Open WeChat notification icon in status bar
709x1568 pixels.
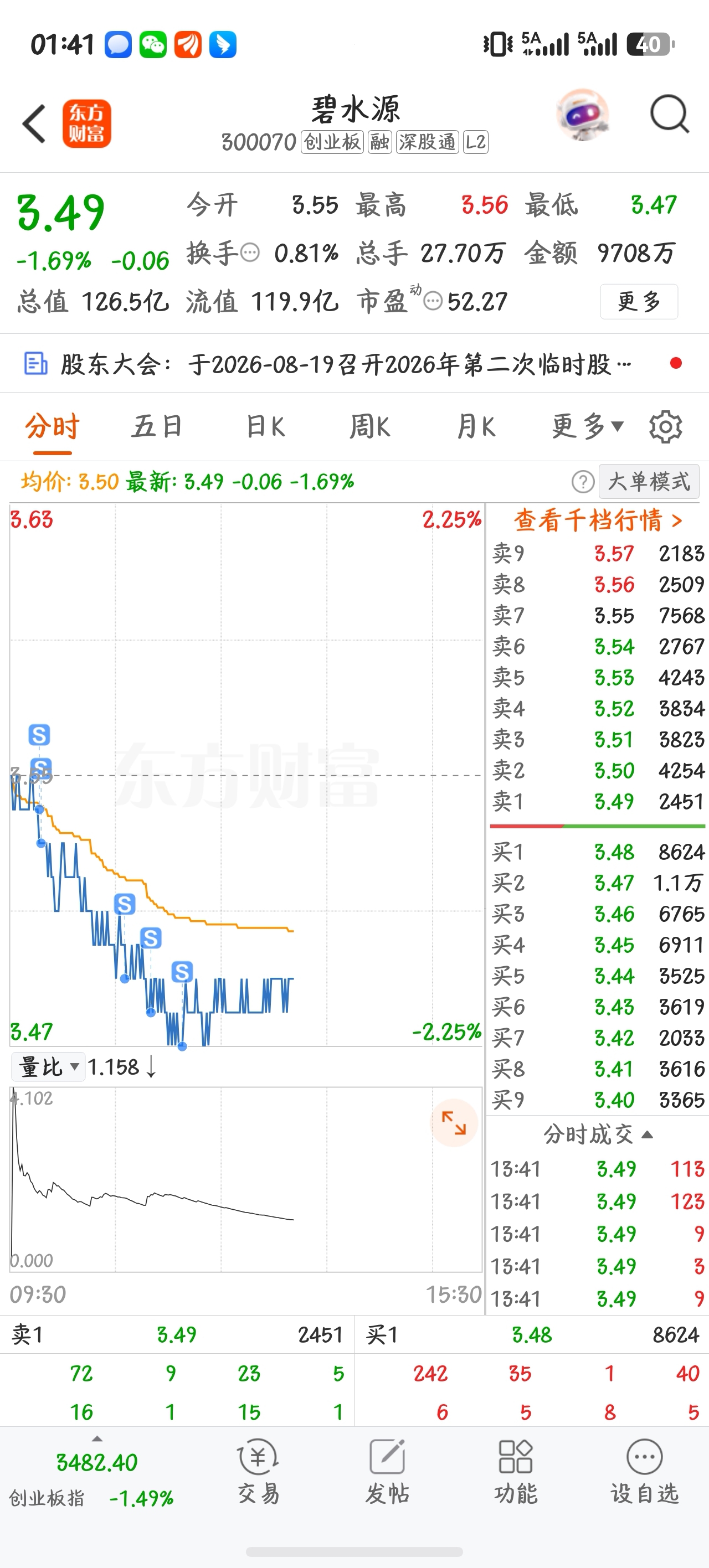point(153,44)
